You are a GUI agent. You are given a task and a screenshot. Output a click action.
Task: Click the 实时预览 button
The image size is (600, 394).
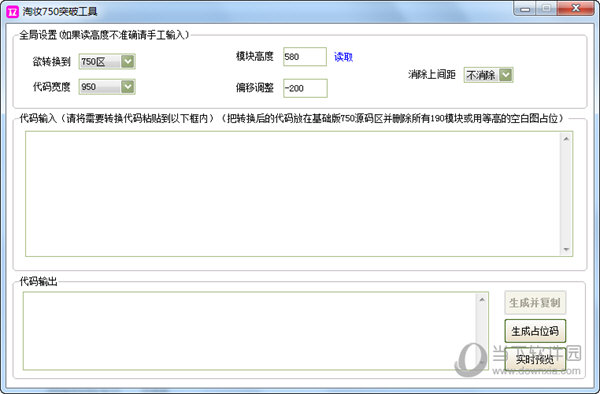pos(535,359)
